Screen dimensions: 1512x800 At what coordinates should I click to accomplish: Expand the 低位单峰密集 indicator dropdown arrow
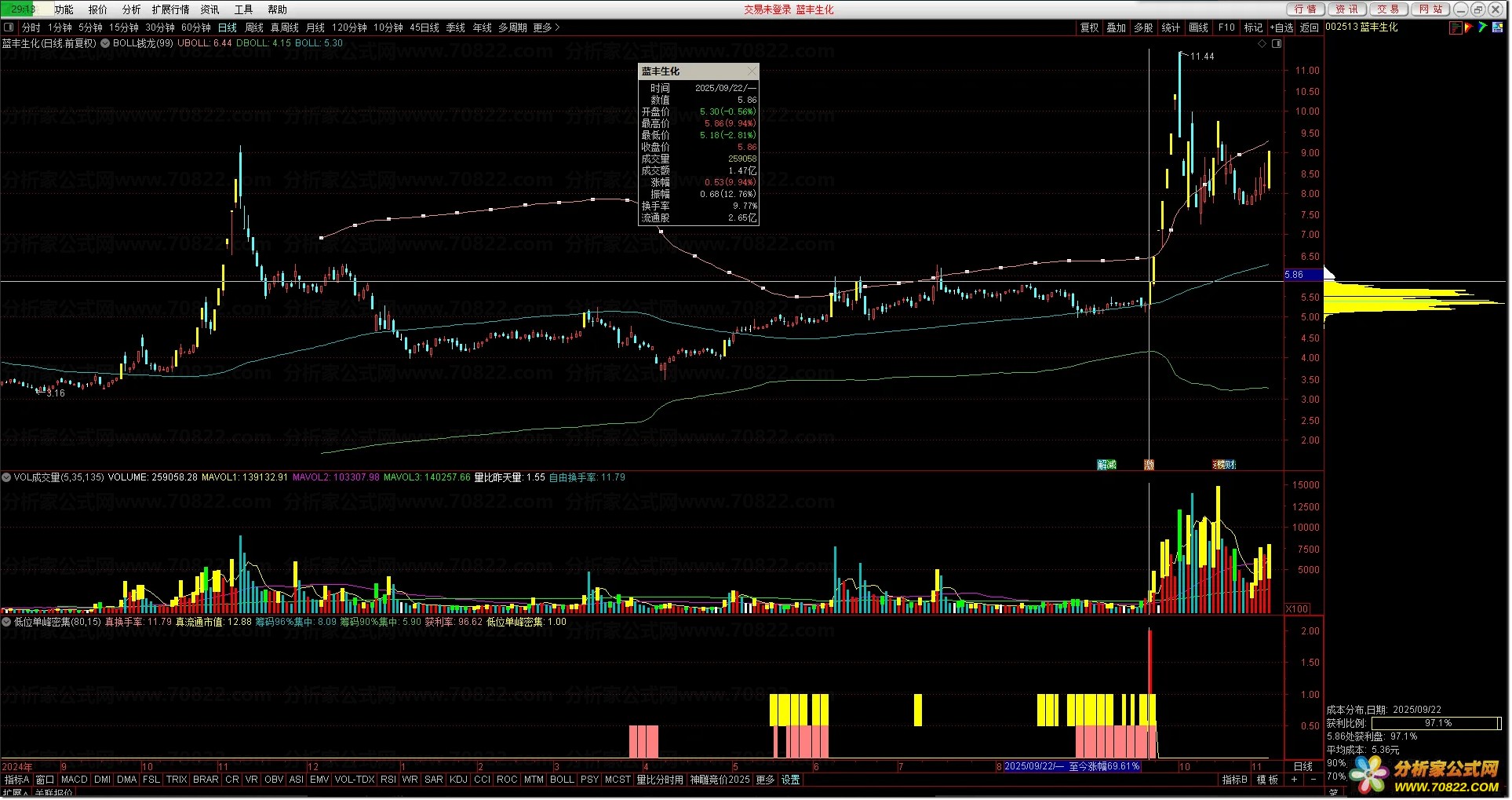click(x=6, y=622)
